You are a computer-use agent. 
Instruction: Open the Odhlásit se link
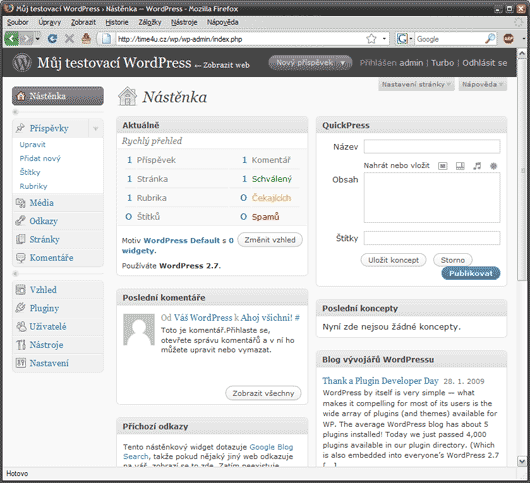484,63
